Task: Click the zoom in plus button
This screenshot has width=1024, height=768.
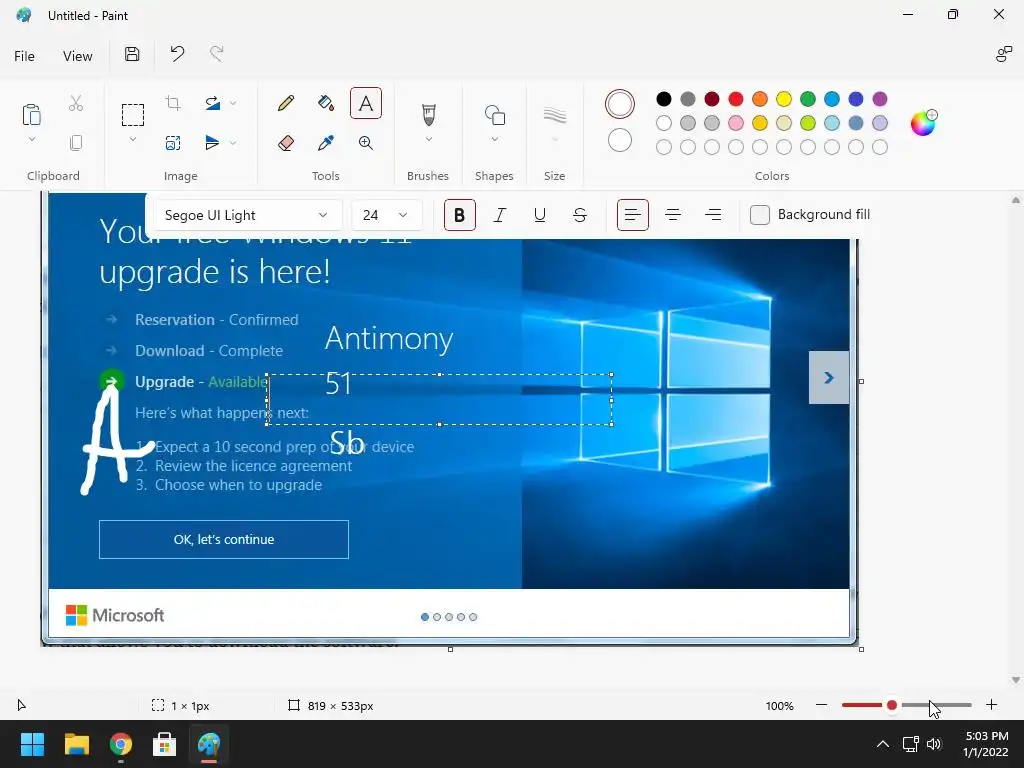Action: click(x=991, y=705)
